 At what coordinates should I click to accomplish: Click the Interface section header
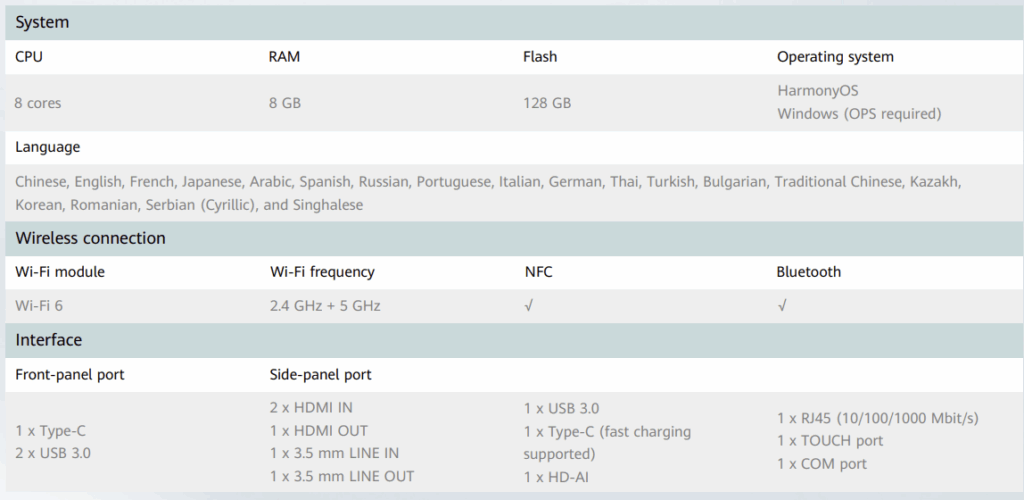[48, 340]
